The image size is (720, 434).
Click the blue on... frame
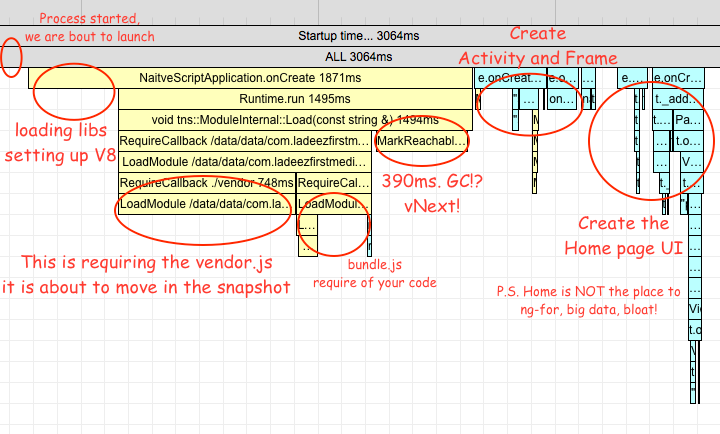(x=562, y=99)
